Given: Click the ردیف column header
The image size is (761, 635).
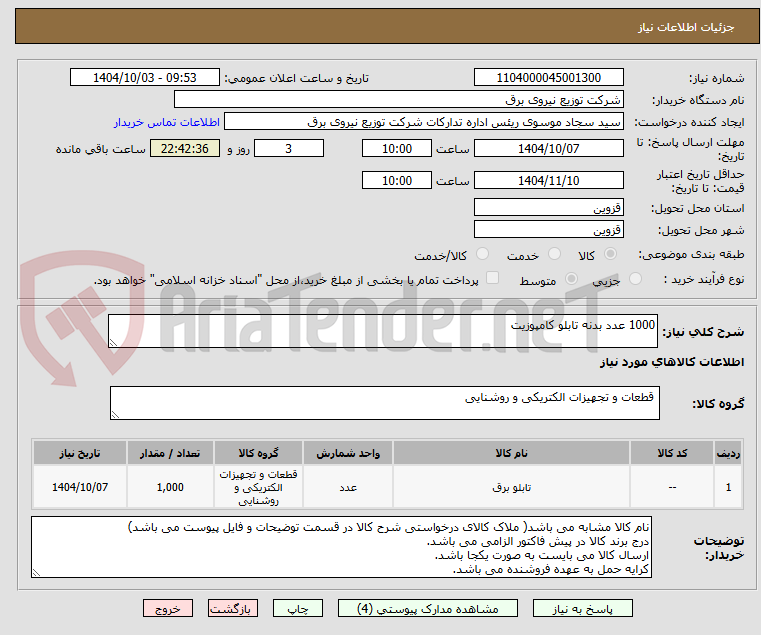Looking at the screenshot, I should [x=728, y=453].
